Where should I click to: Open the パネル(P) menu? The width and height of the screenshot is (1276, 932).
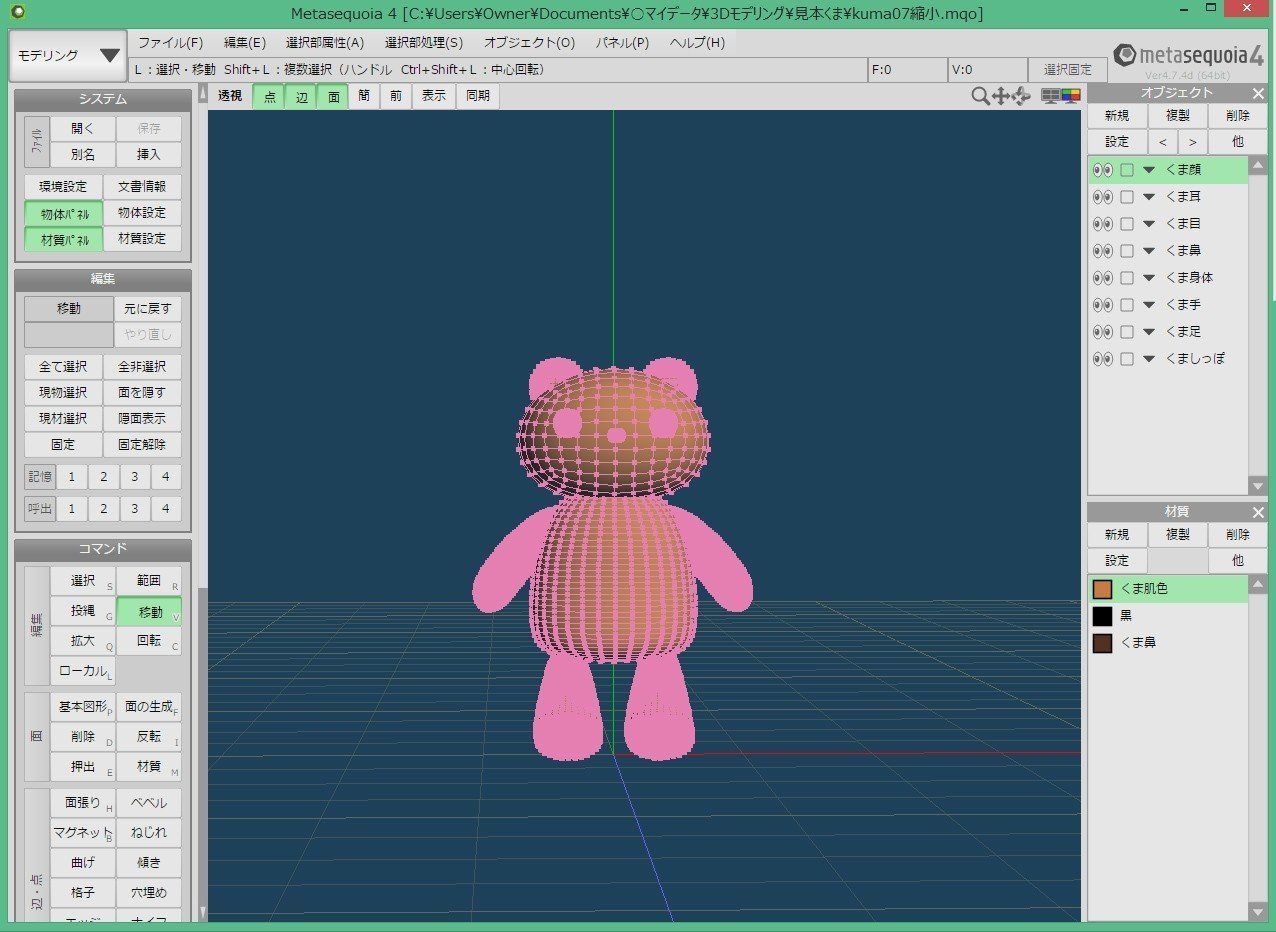(622, 43)
